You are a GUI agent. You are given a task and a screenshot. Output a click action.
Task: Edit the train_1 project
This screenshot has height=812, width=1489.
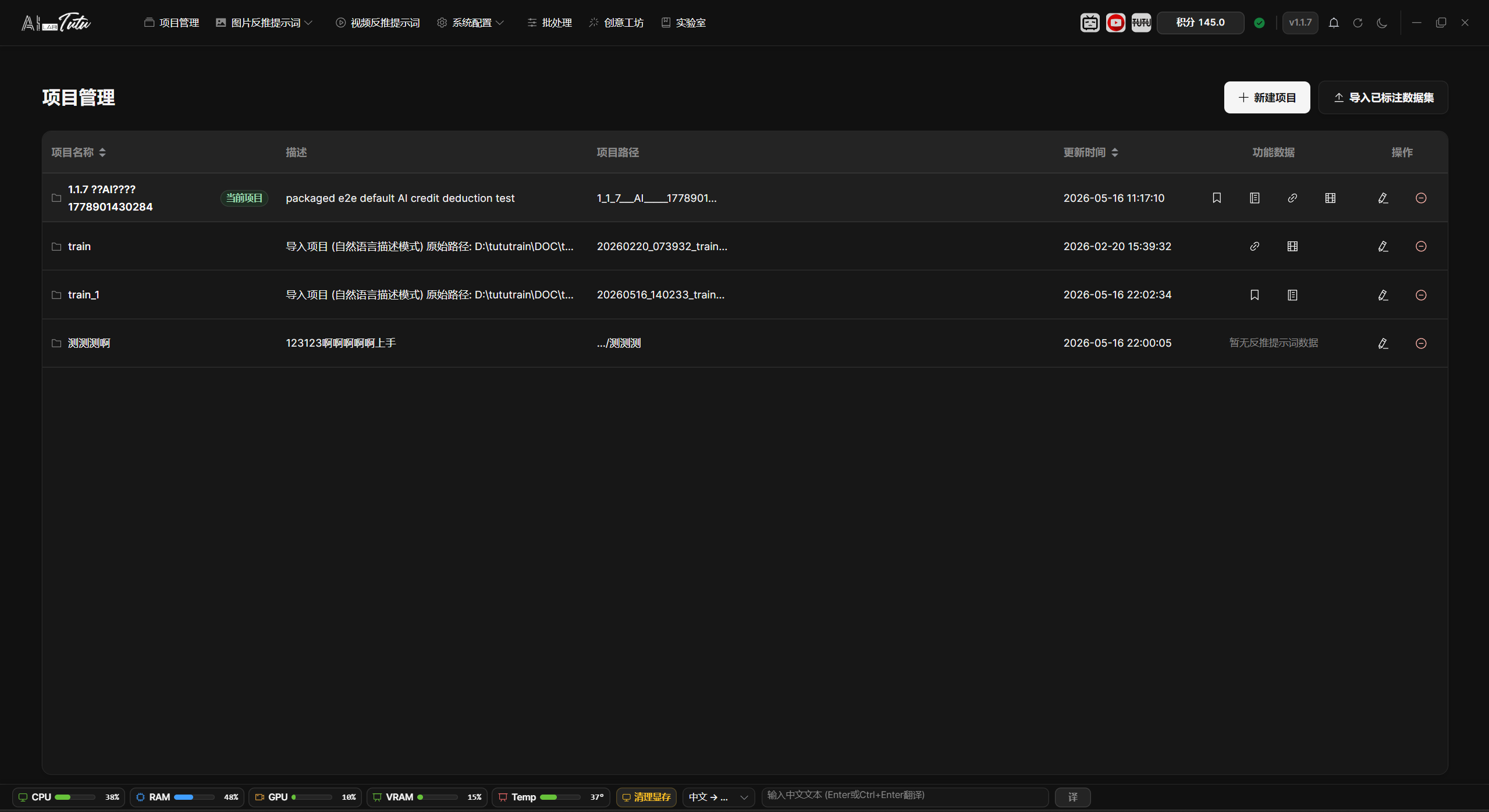point(1383,295)
